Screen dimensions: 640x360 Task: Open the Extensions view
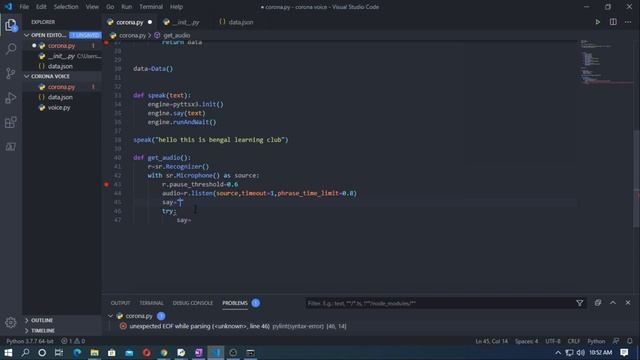[x=11, y=122]
